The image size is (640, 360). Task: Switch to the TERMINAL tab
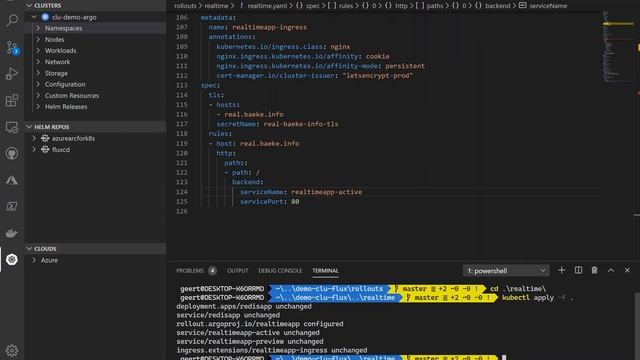pos(325,271)
